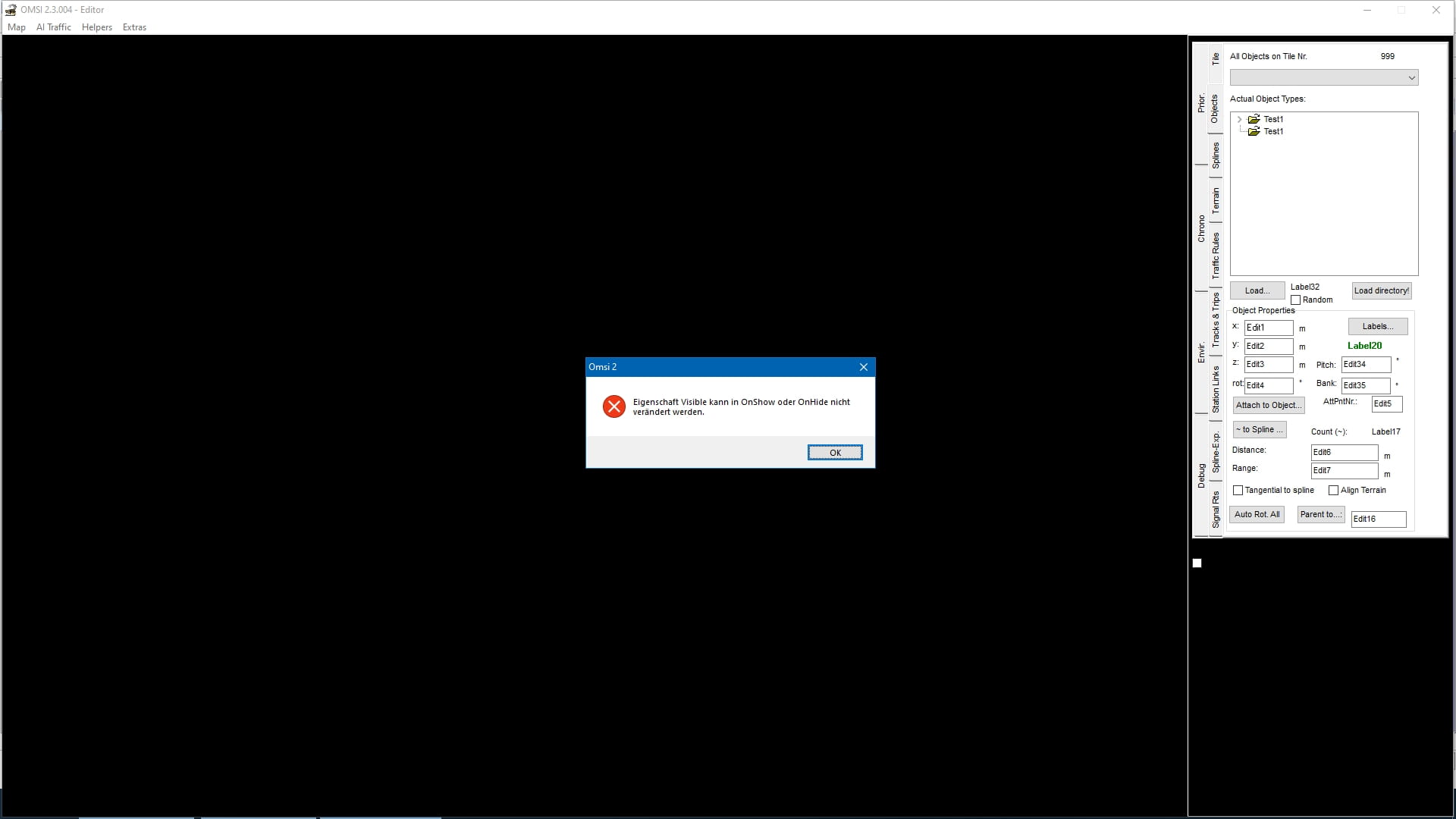Open the Extras menu
The height and width of the screenshot is (819, 1456).
134,27
